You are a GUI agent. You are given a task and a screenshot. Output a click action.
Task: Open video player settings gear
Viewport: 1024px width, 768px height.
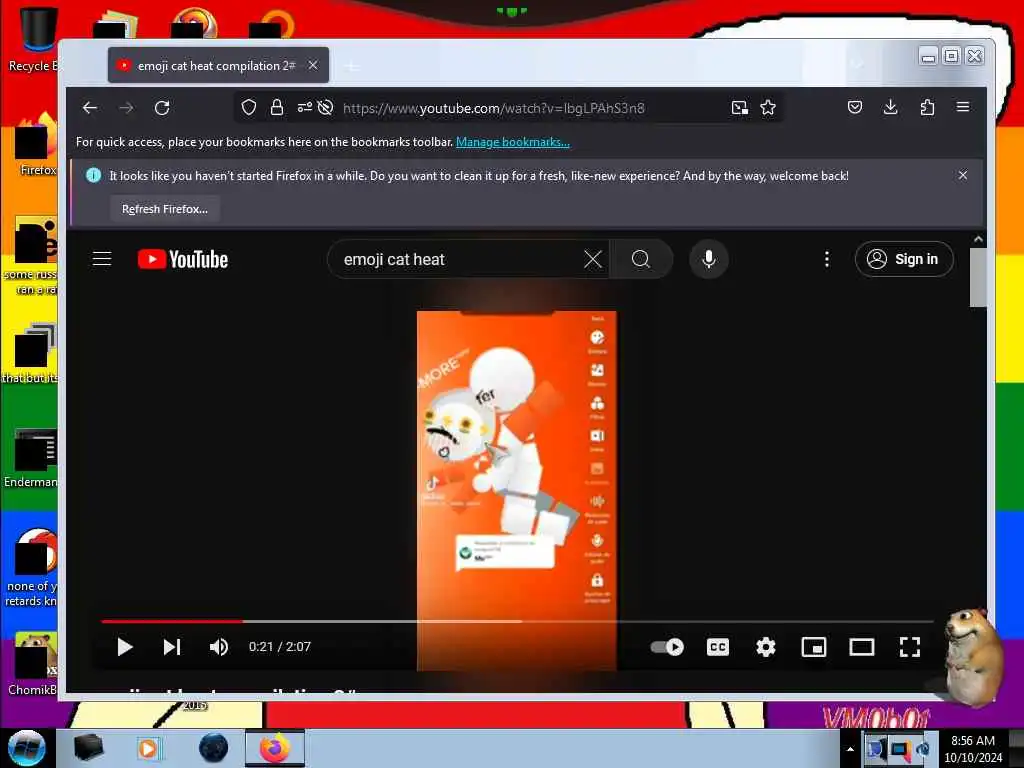(x=765, y=647)
